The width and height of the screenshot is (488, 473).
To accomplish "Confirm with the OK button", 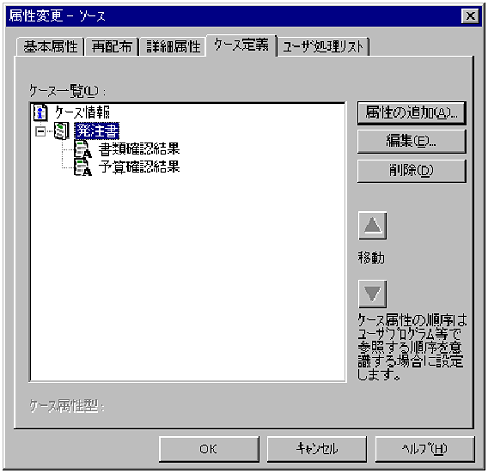I will [209, 449].
